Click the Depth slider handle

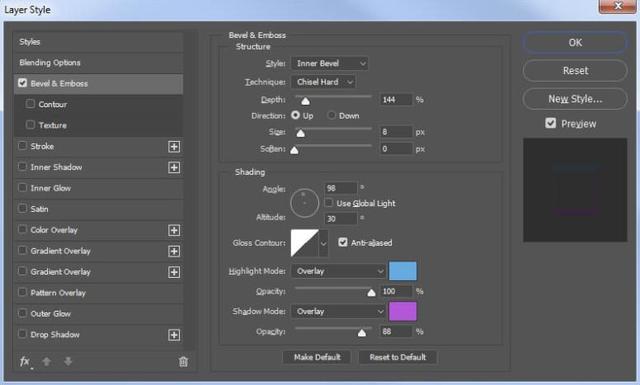click(x=305, y=101)
